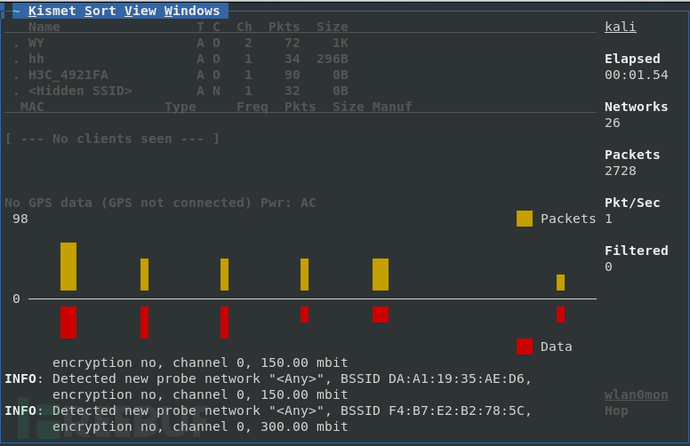
Task: Click the Manuf column header
Action: click(392, 107)
